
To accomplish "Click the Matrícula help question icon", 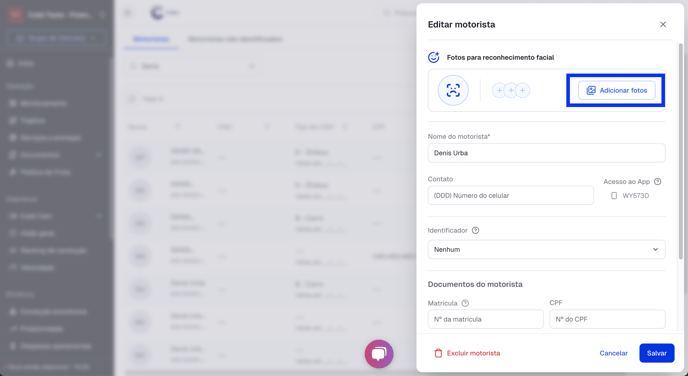I will (465, 303).
